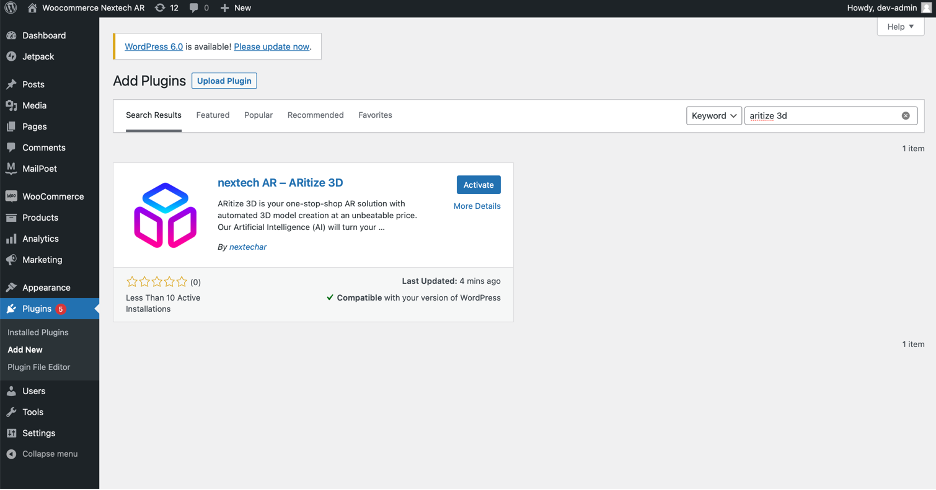Screen dimensions: 936x490
Task: Open the nextech AR – ARitize 3D title link
Action: click(280, 183)
